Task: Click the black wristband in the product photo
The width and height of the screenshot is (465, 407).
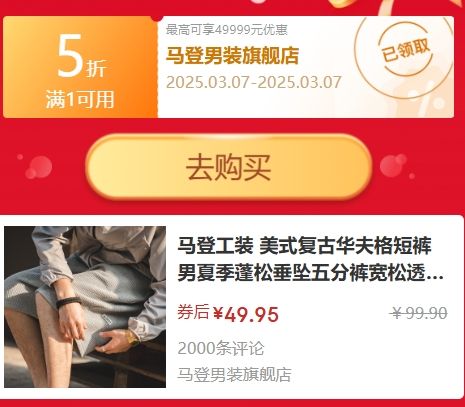Action: pos(69,302)
